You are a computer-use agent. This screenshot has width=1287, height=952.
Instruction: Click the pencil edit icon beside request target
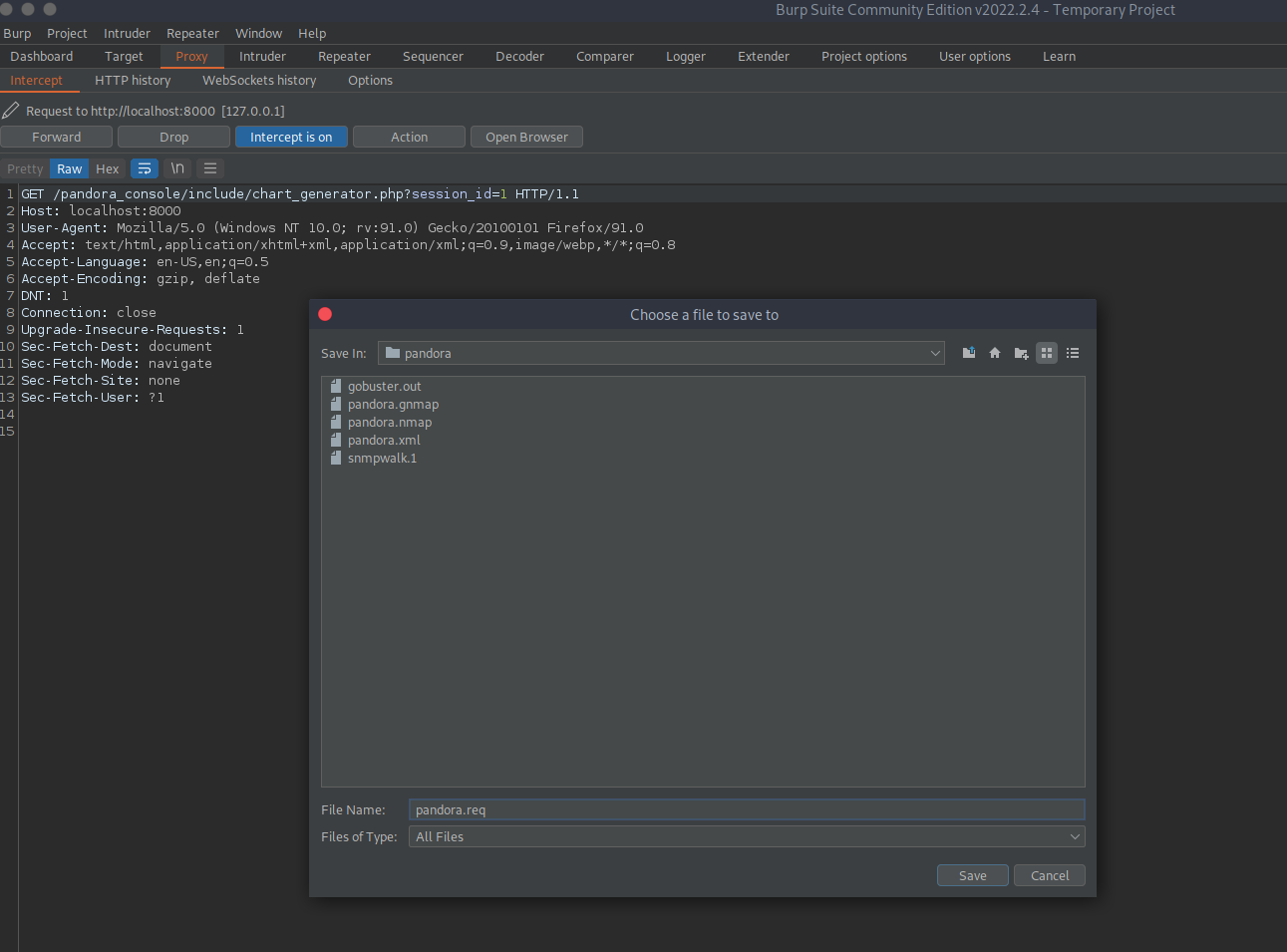point(11,110)
